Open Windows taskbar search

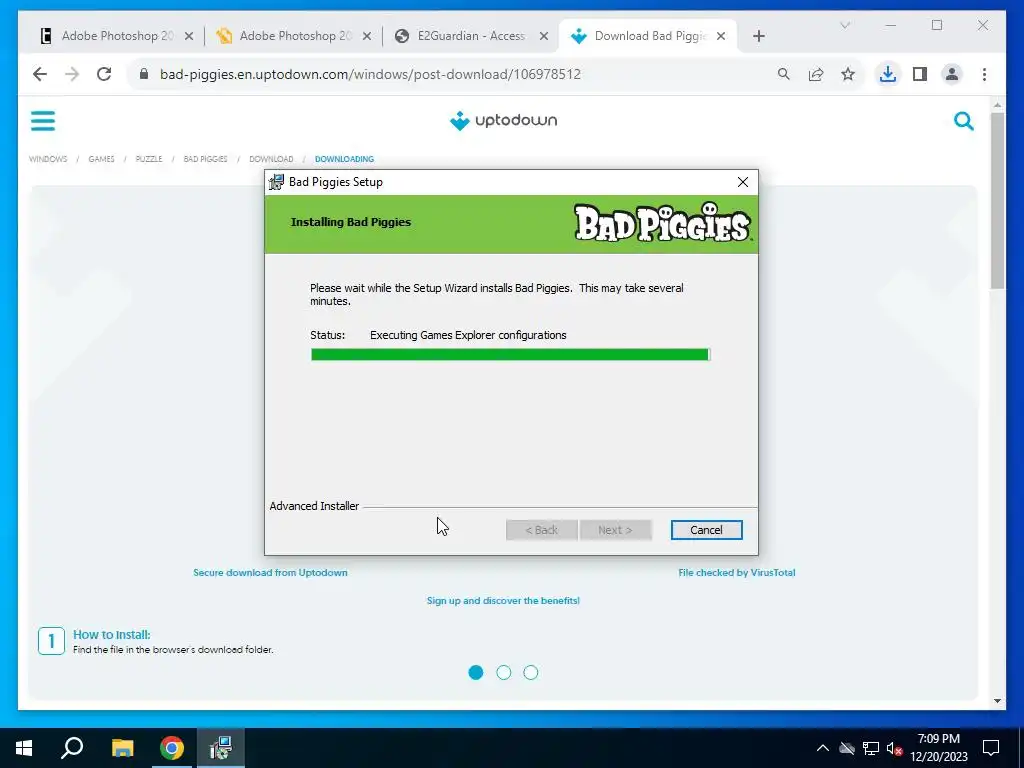tap(72, 748)
